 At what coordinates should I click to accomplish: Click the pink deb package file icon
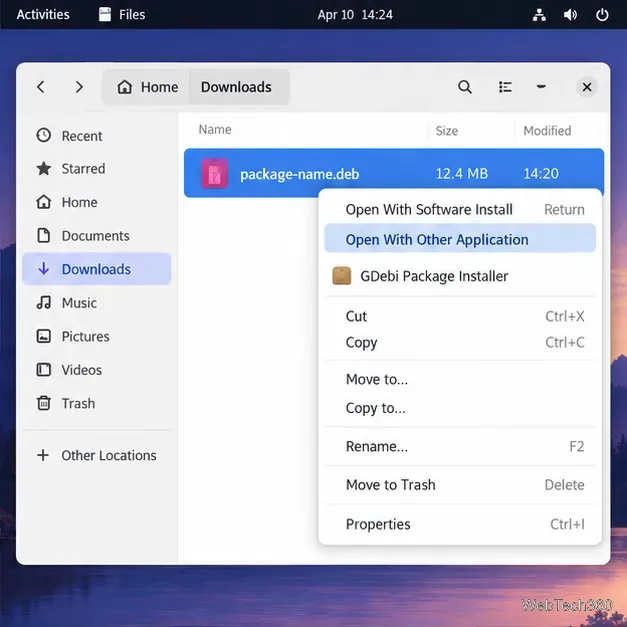215,174
